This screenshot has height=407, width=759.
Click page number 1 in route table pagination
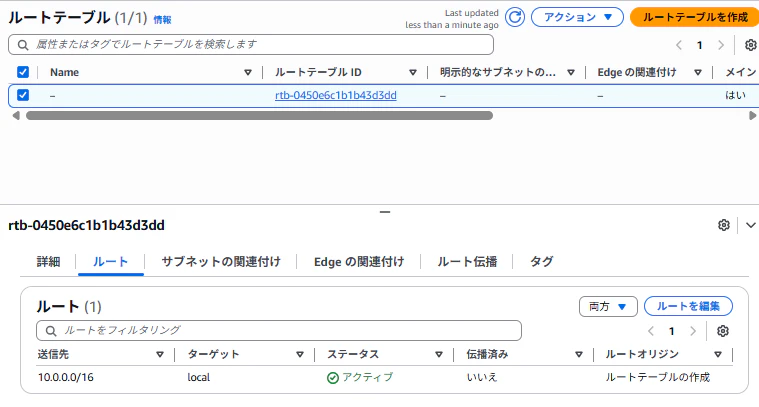click(x=699, y=45)
